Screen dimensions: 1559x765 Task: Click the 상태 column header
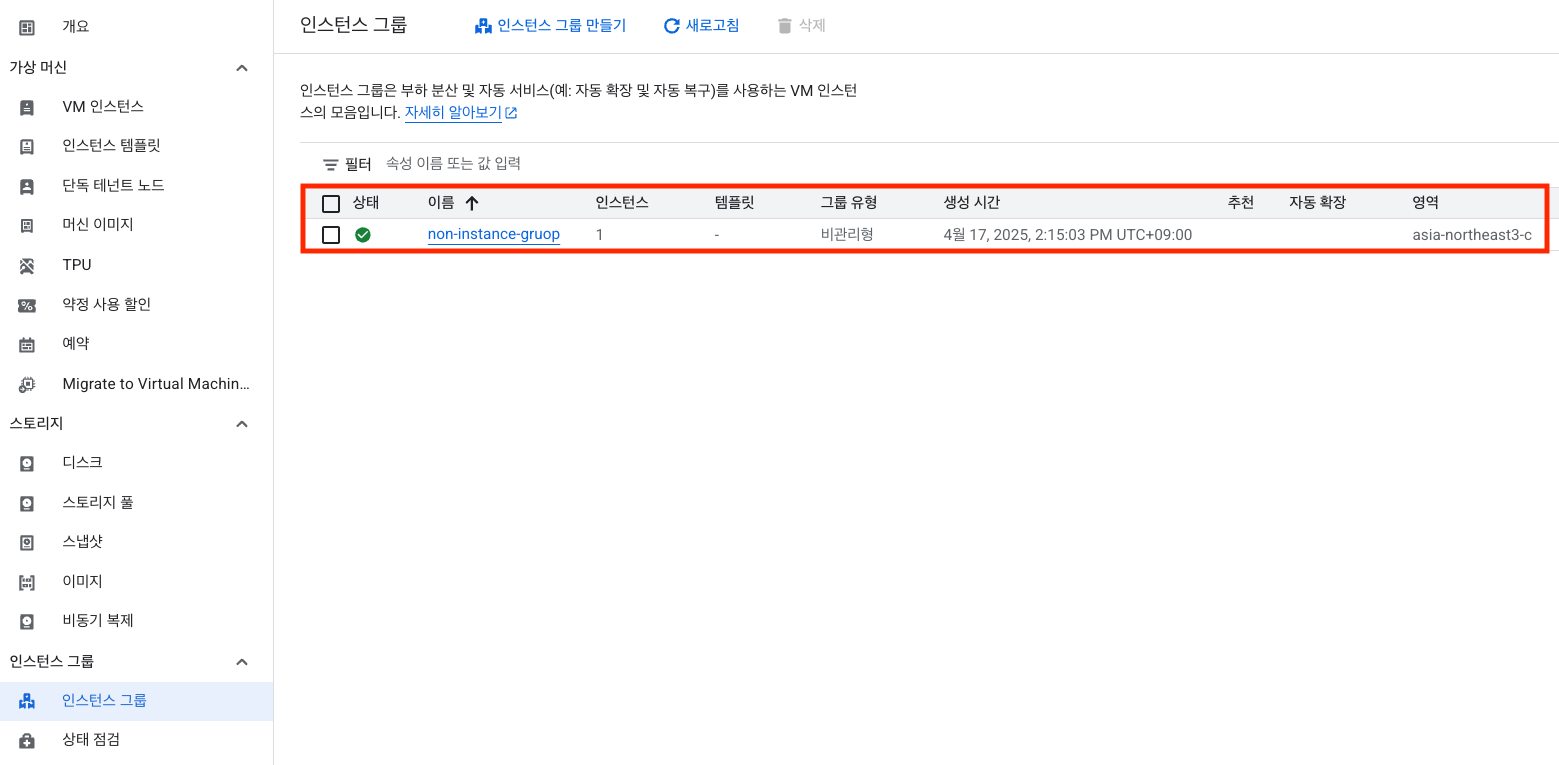366,202
